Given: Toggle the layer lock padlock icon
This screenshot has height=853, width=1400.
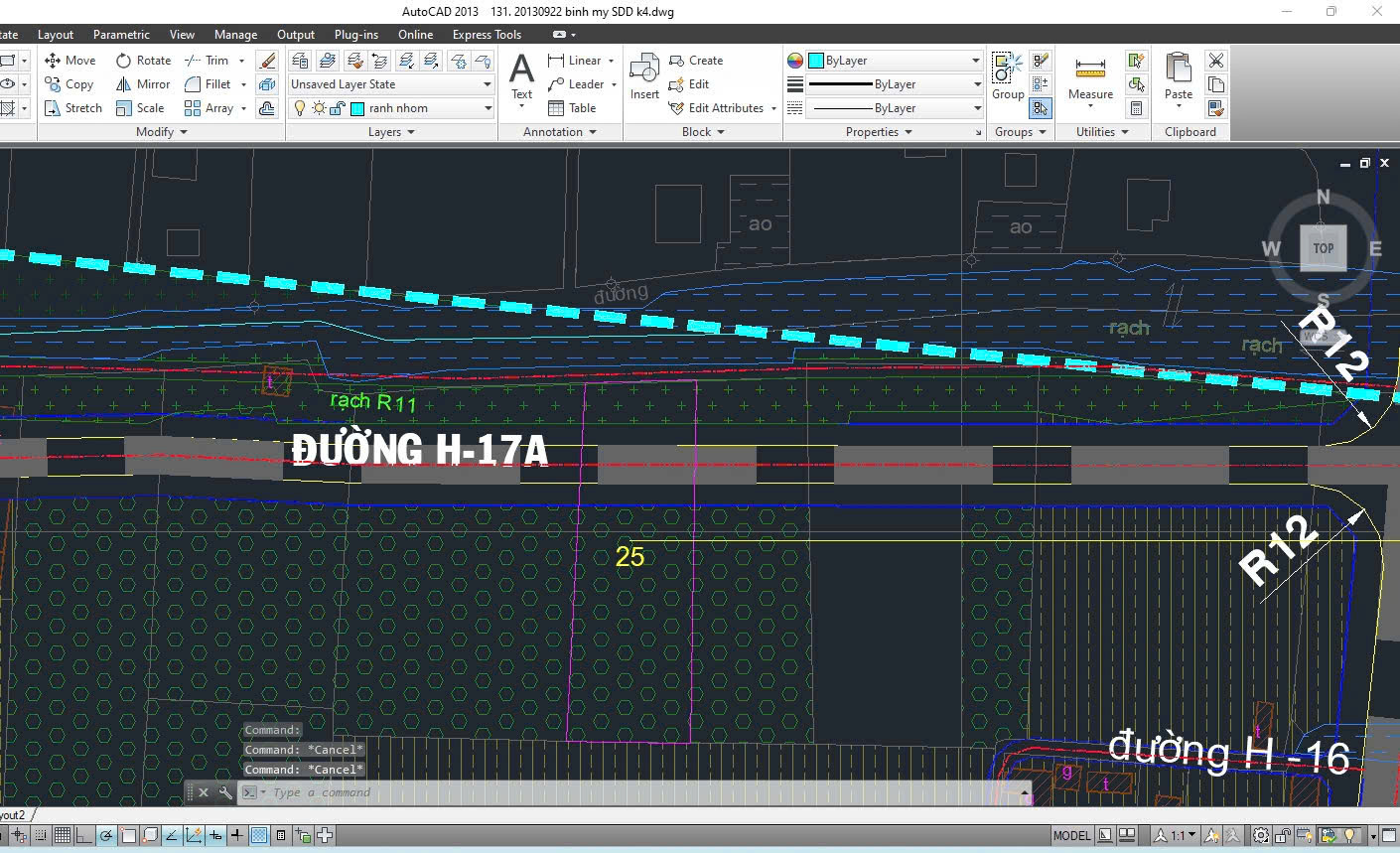Looking at the screenshot, I should coord(339,108).
